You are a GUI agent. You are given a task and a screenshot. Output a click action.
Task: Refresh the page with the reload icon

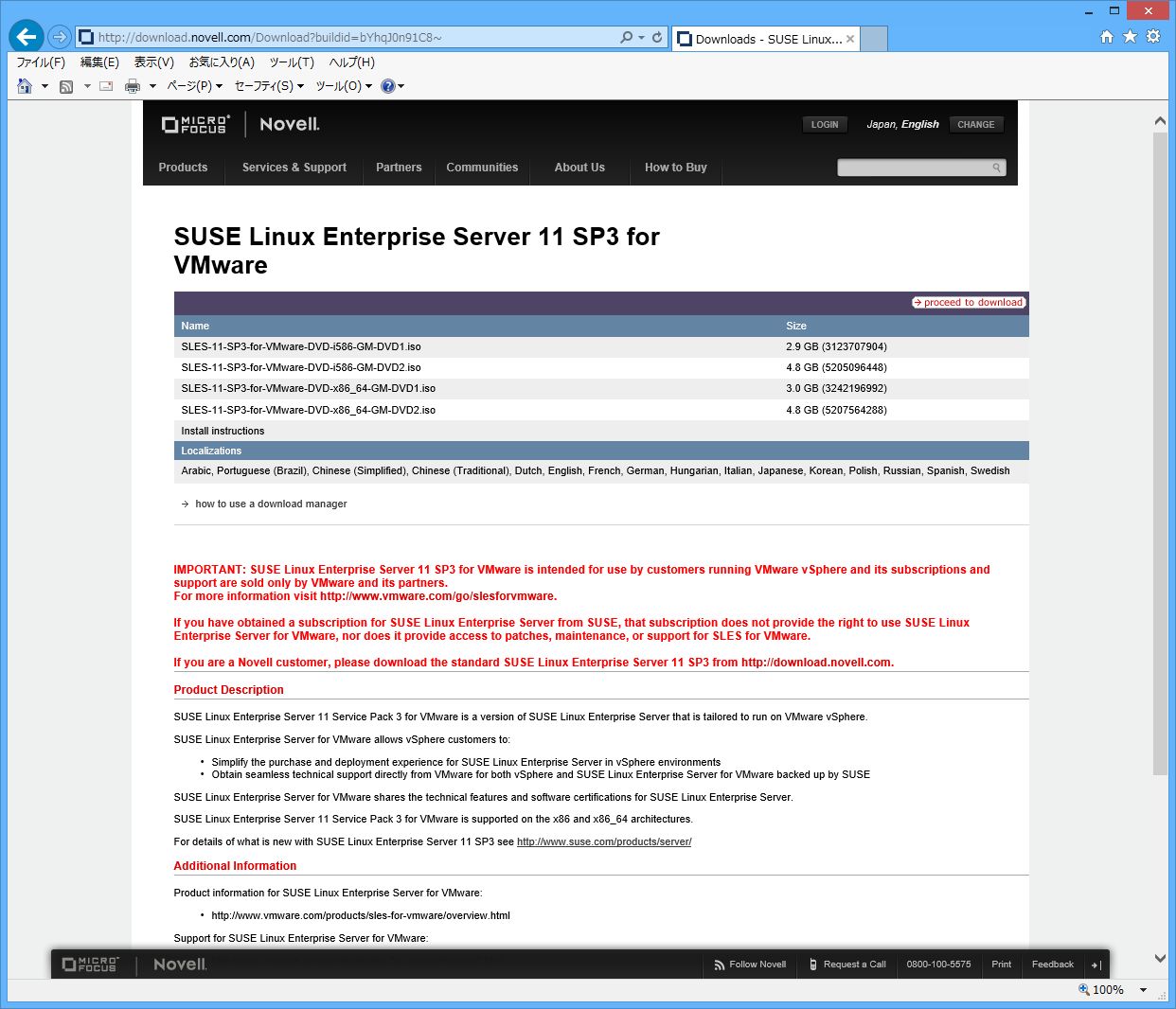point(657,37)
